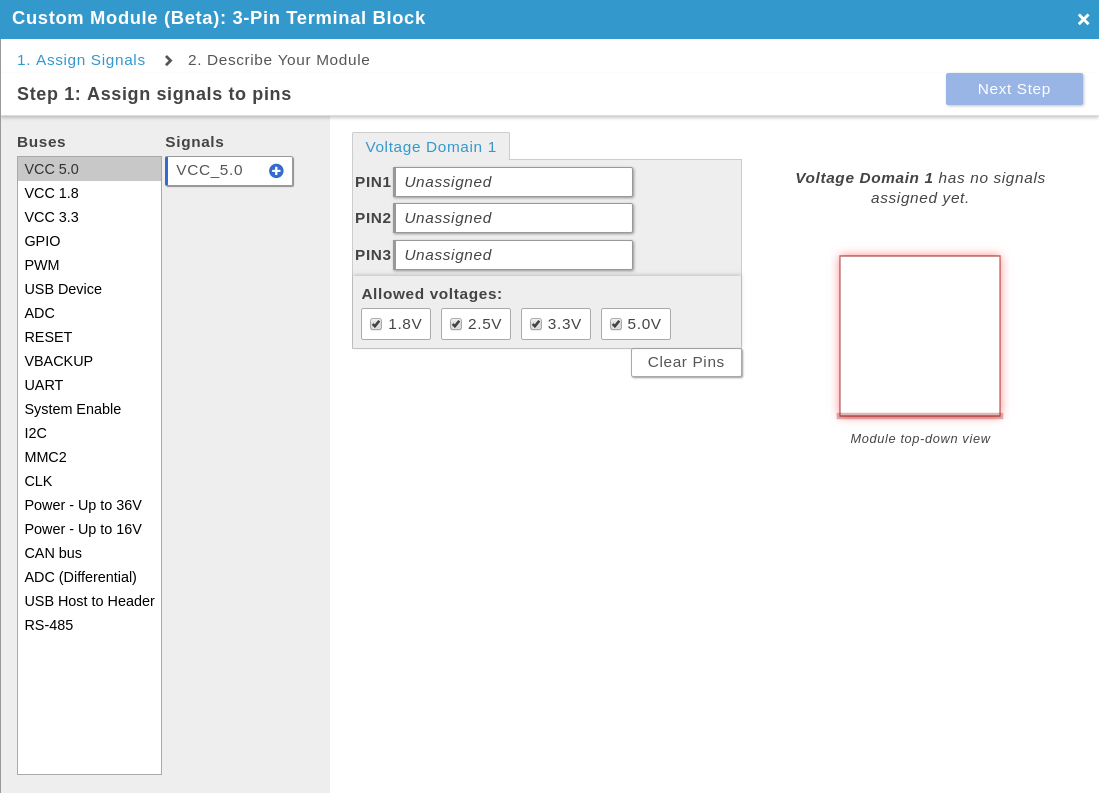Select the GPIO bus
This screenshot has width=1099, height=793.
click(x=90, y=241)
